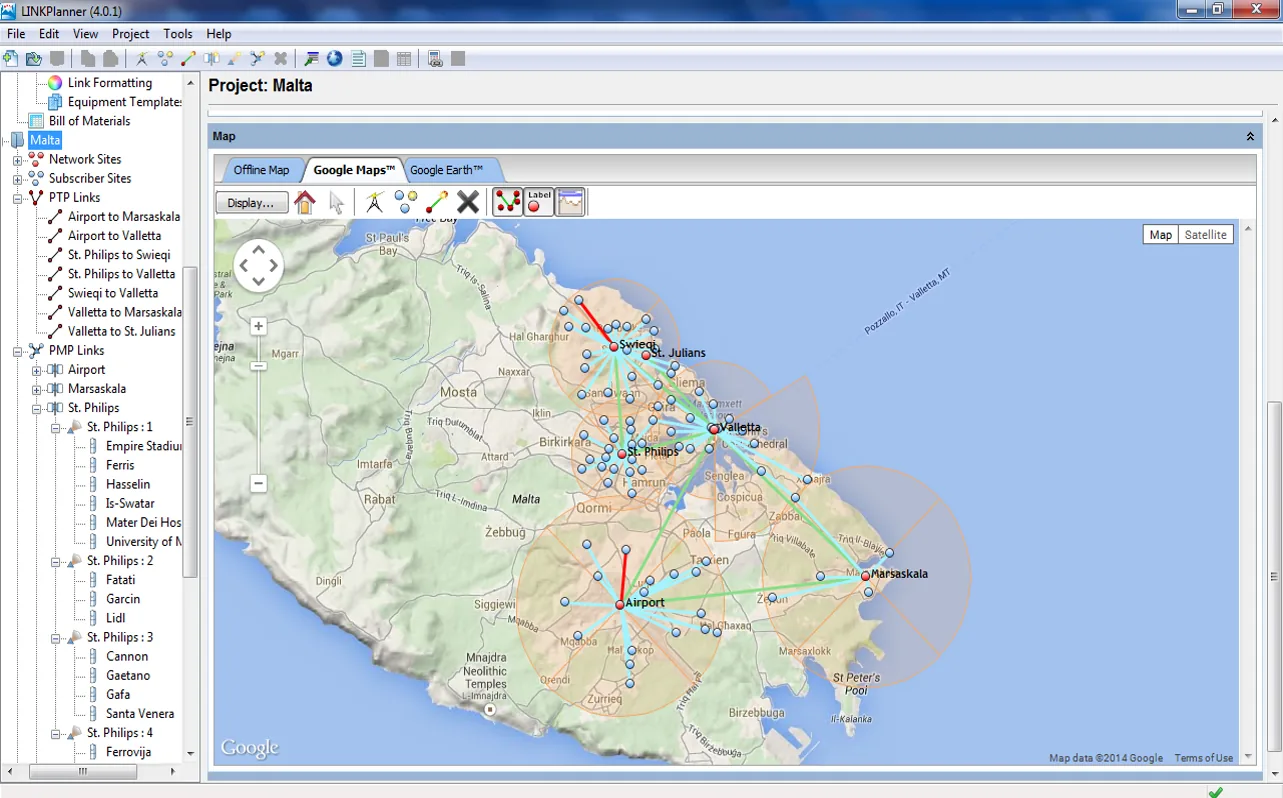Open the Tools menu

point(178,34)
